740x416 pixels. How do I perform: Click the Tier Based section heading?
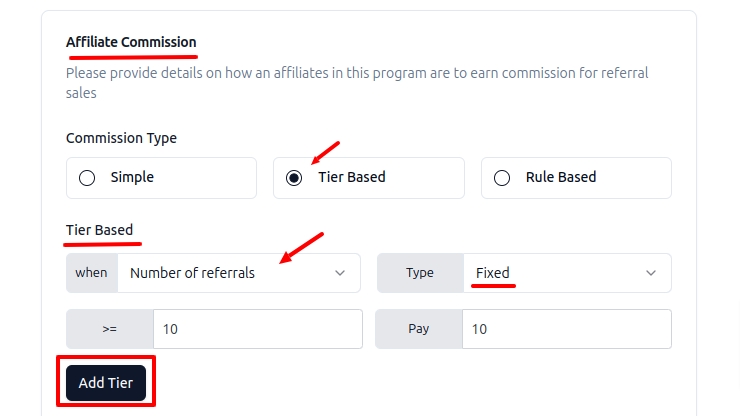99,230
